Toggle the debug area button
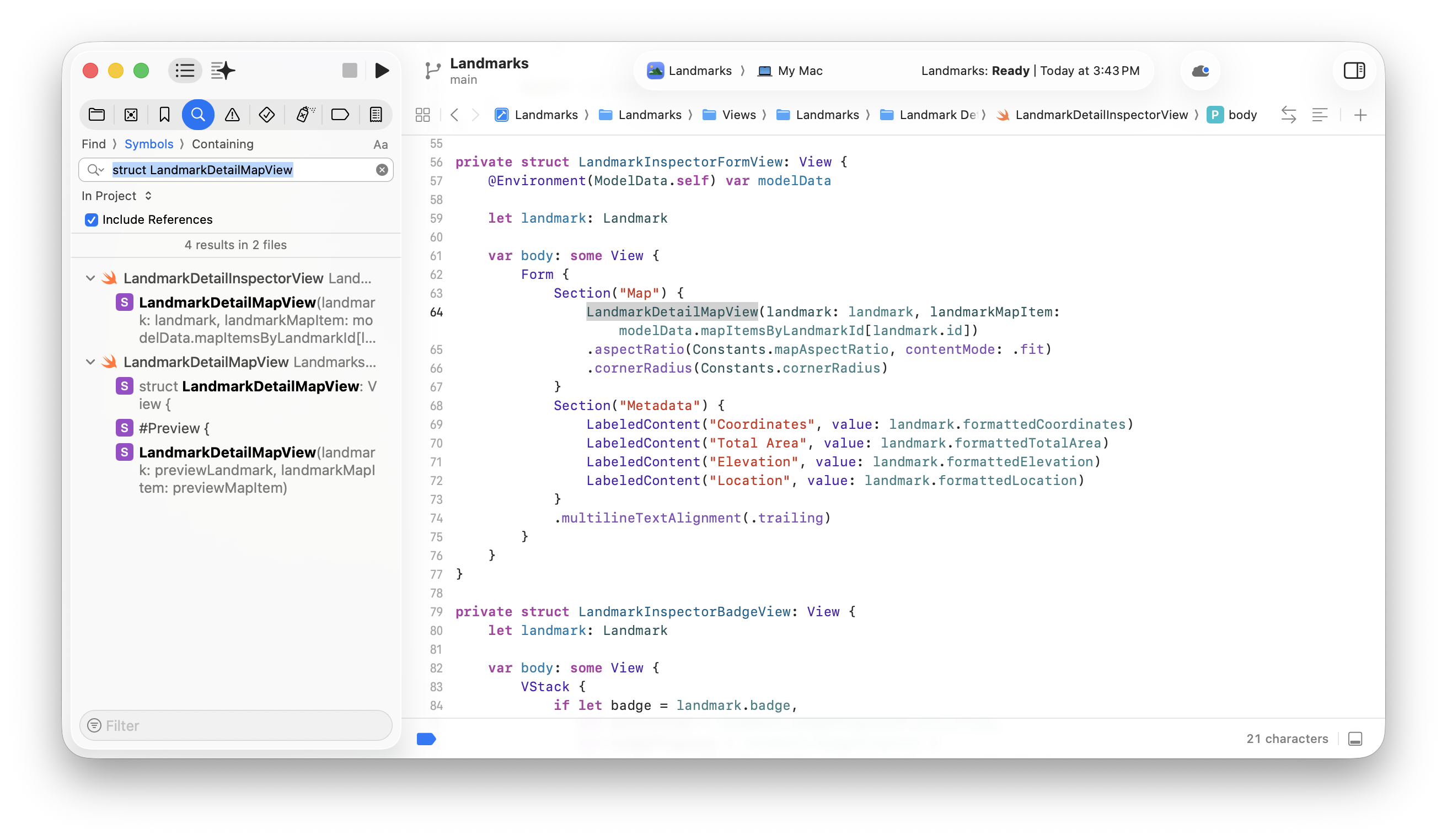 click(x=1355, y=739)
